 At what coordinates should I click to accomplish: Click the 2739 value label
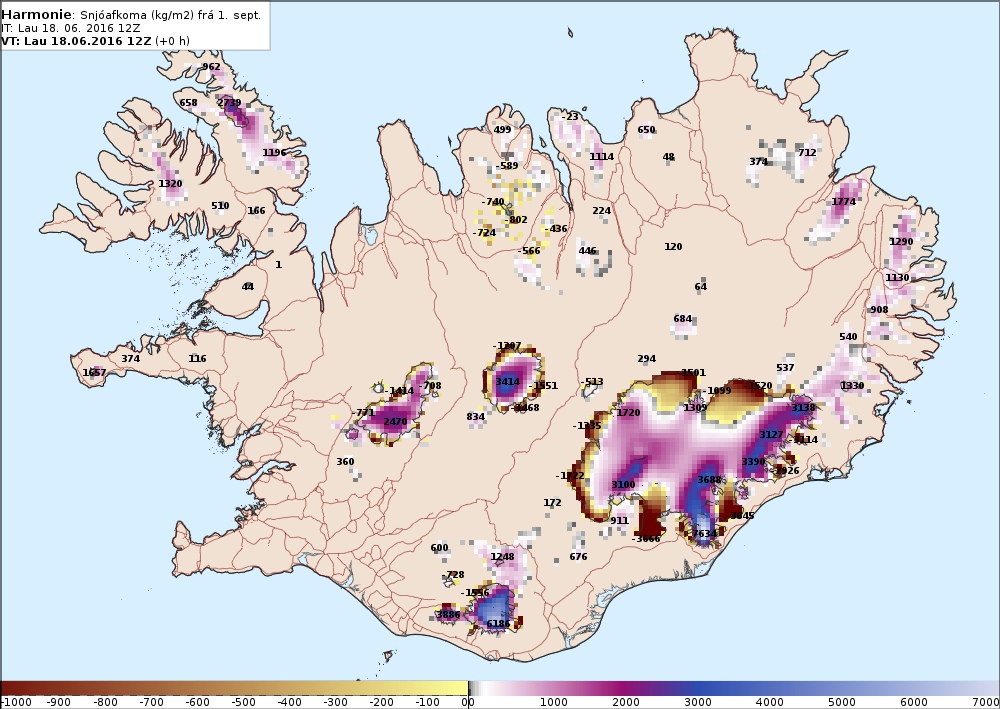pos(229,103)
